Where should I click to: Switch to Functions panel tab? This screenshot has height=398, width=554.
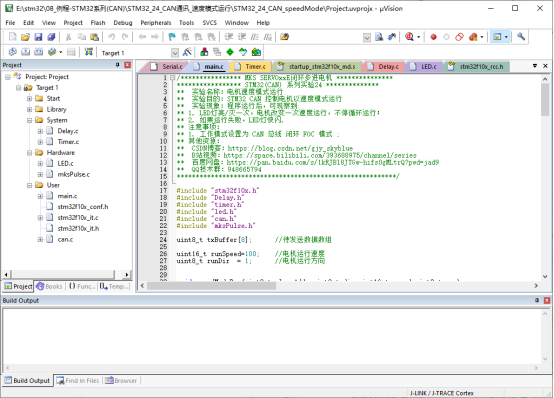coord(82,286)
